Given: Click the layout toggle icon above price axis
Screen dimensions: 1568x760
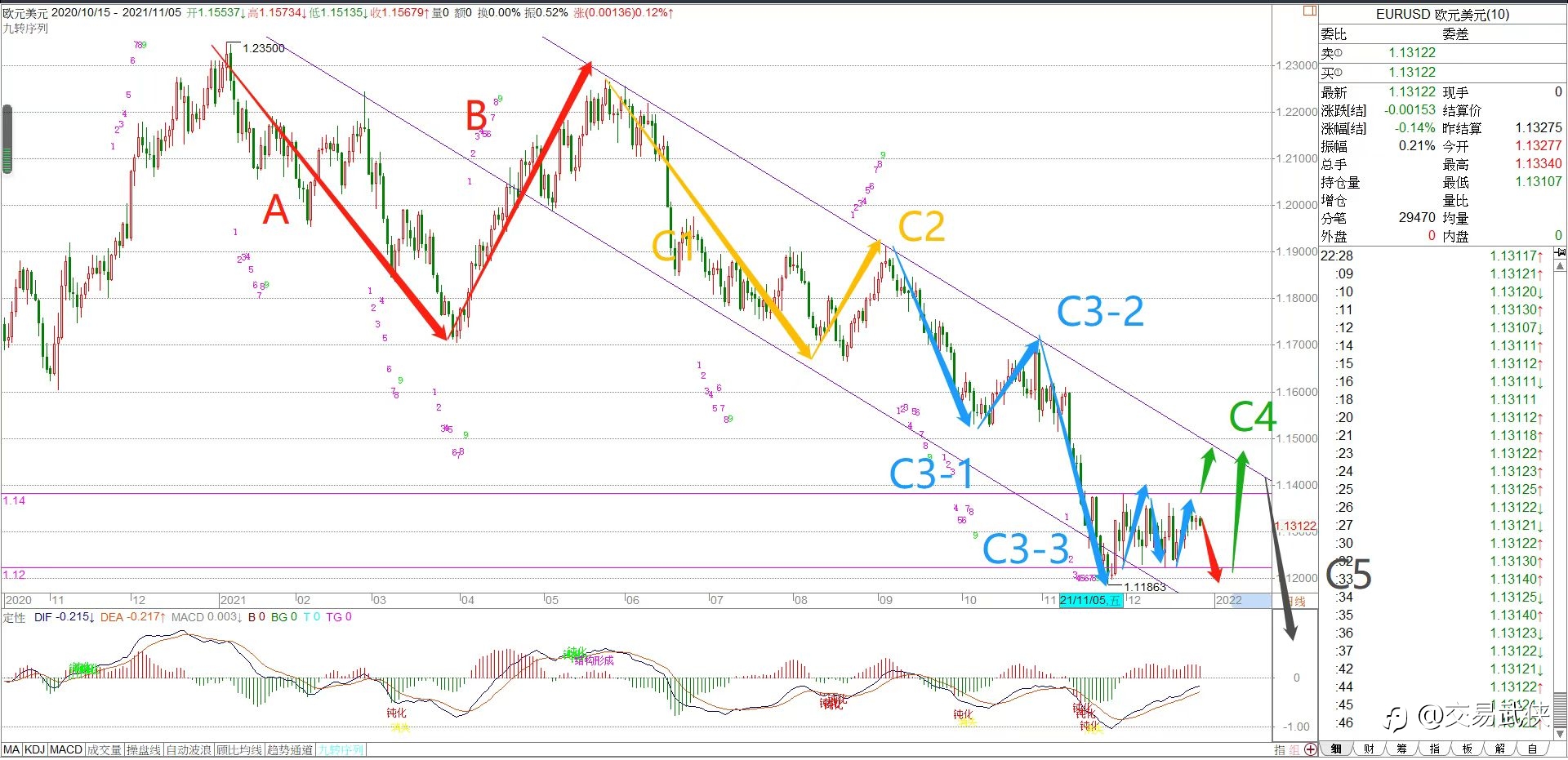Looking at the screenshot, I should 1309,11.
